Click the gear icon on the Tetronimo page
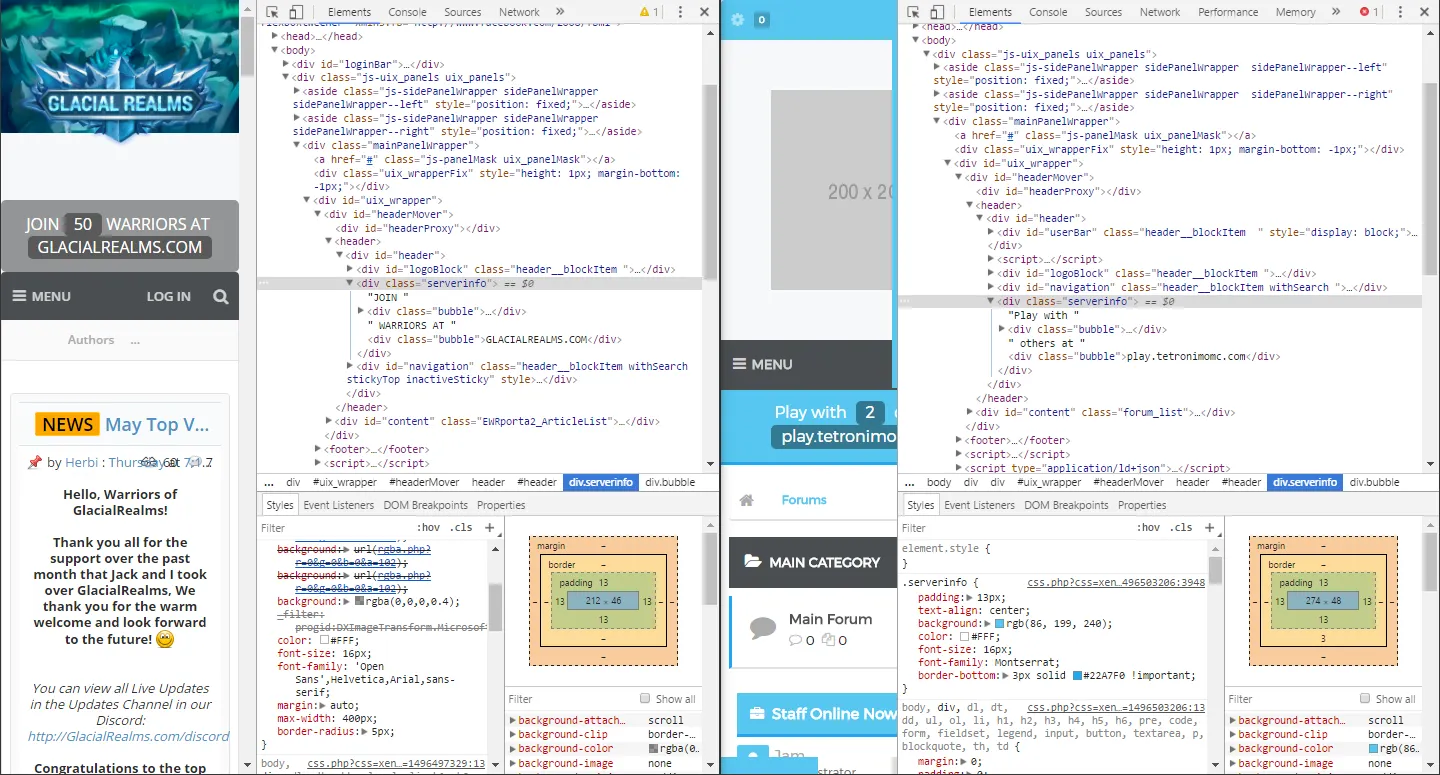 (x=738, y=19)
